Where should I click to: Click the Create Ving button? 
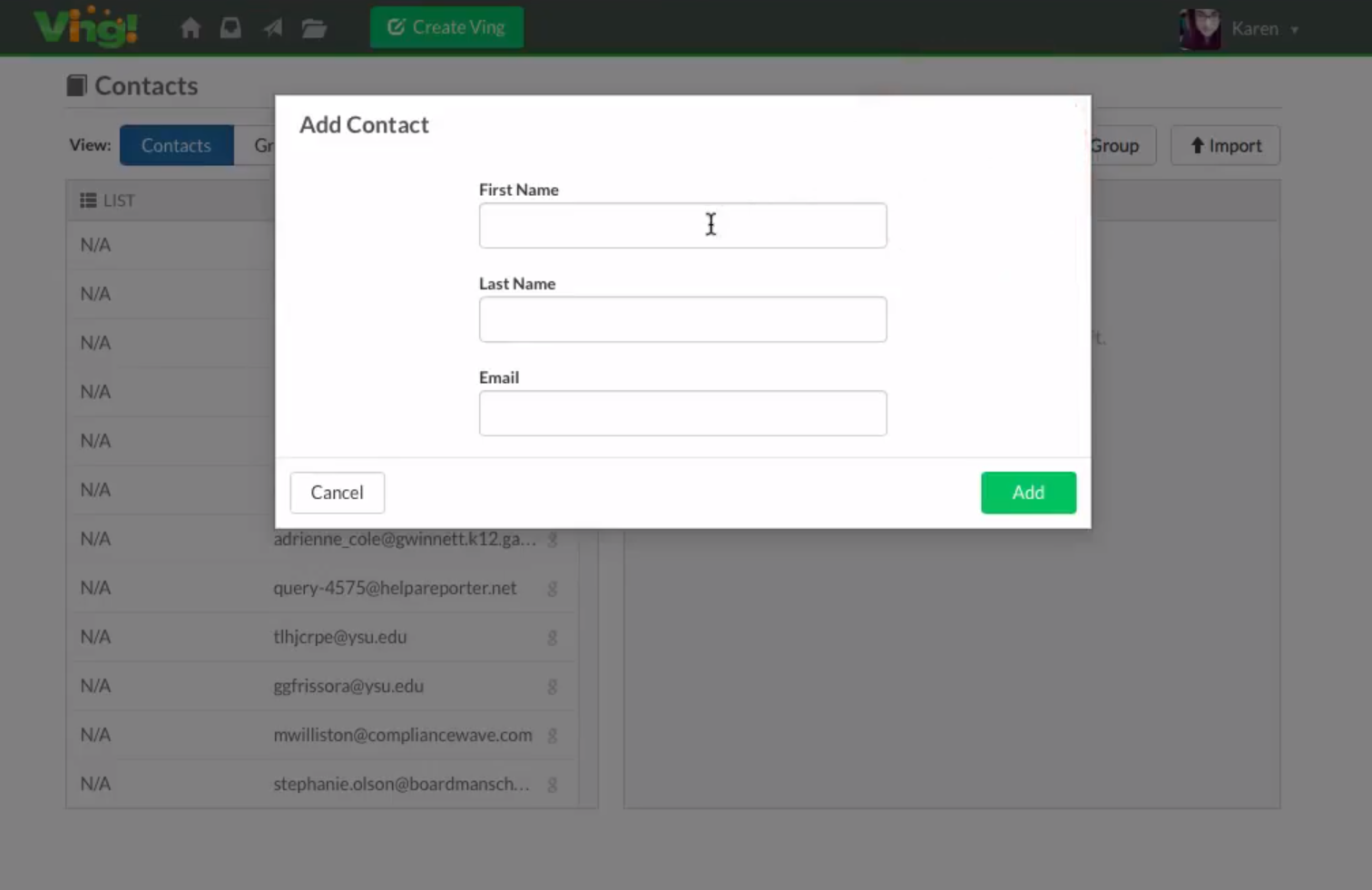pyautogui.click(x=446, y=27)
